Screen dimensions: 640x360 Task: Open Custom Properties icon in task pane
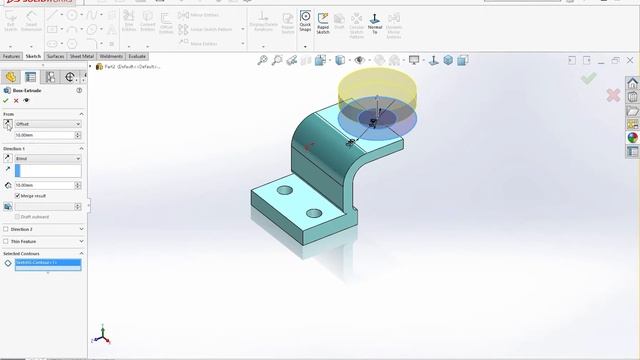tap(632, 151)
